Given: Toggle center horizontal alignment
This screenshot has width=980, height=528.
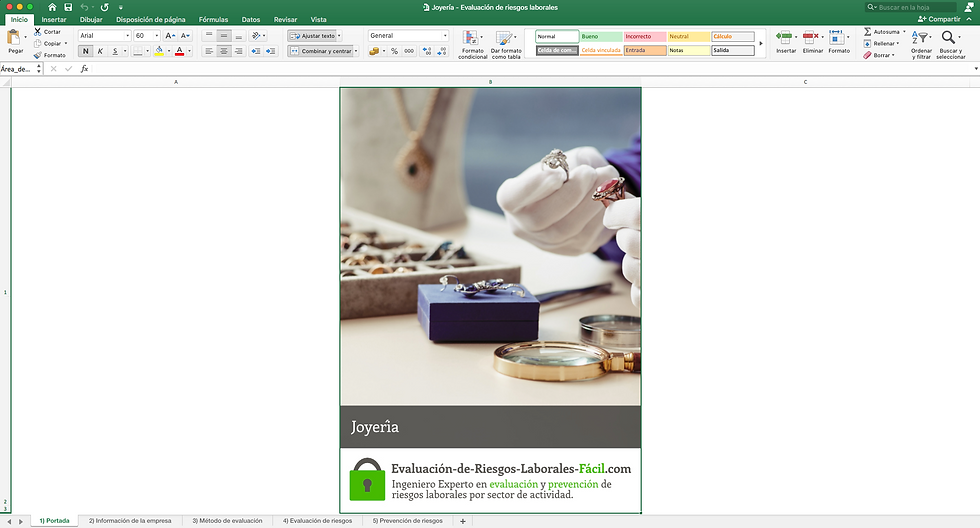Looking at the screenshot, I should click(224, 51).
